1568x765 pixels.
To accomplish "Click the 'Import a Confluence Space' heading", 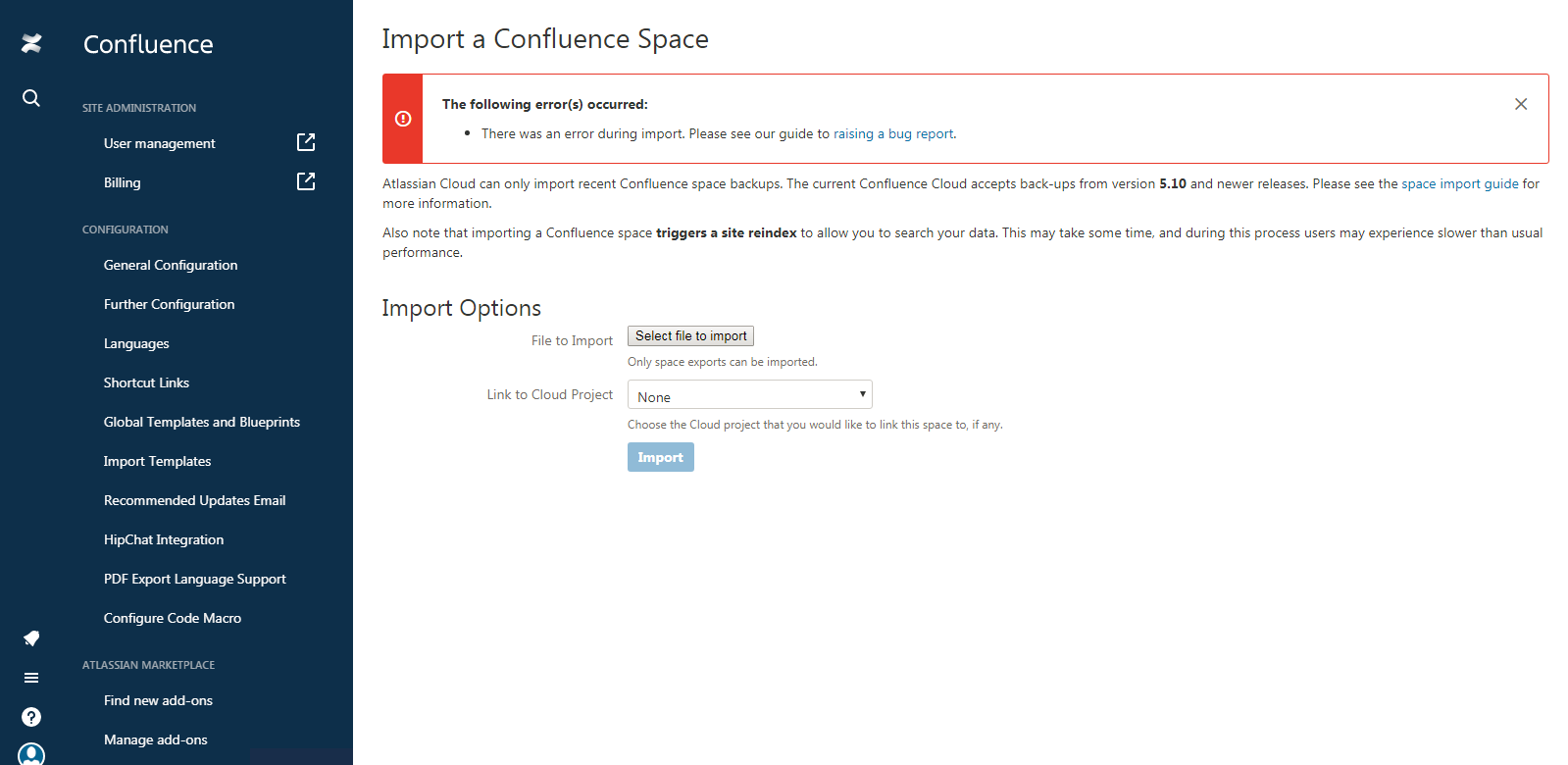I will tap(545, 39).
